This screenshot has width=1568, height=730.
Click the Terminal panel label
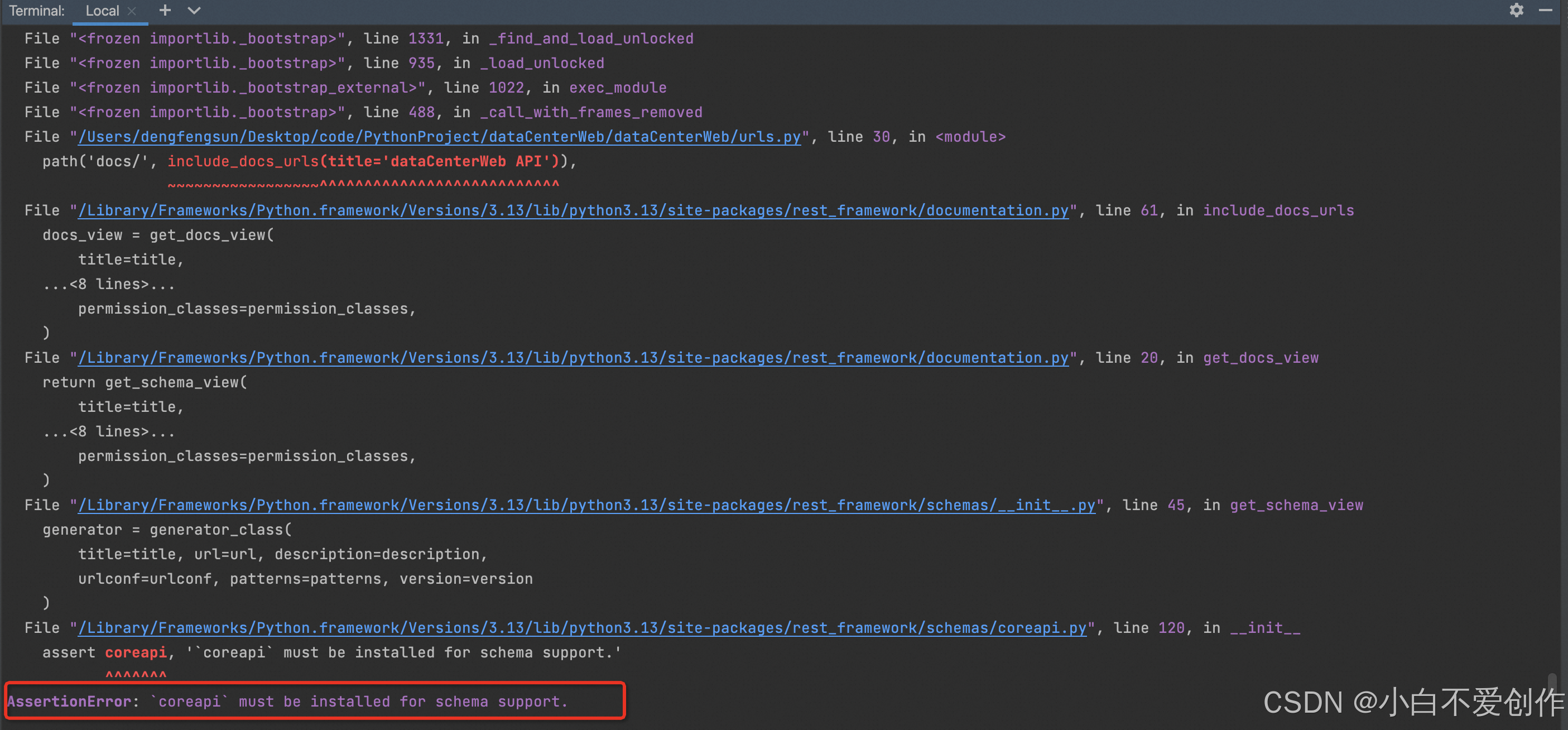tap(36, 11)
